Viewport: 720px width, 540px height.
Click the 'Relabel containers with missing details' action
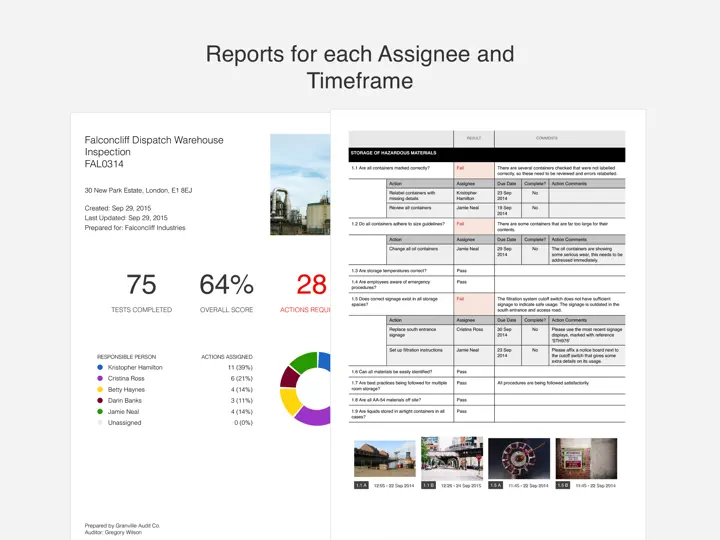(x=412, y=196)
